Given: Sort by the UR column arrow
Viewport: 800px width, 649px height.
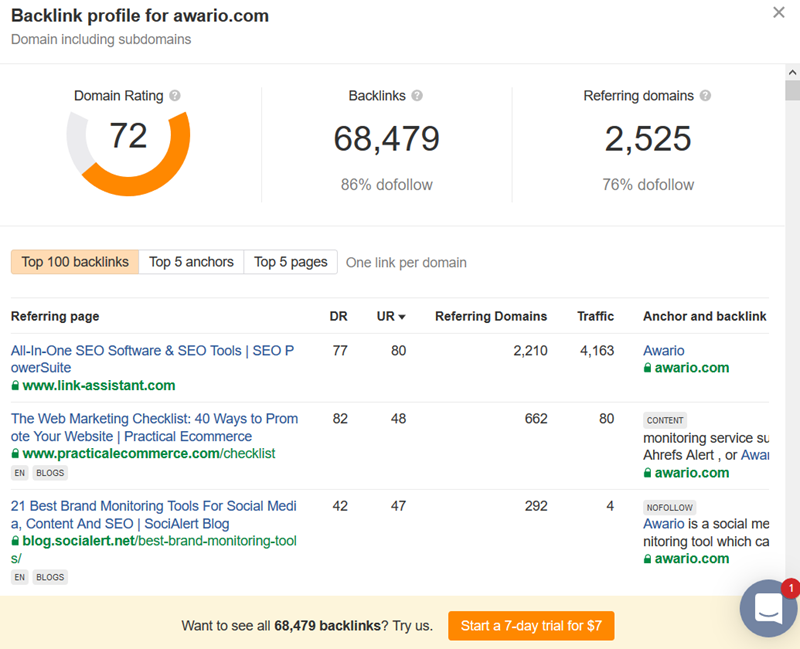Looking at the screenshot, I should pos(402,316).
